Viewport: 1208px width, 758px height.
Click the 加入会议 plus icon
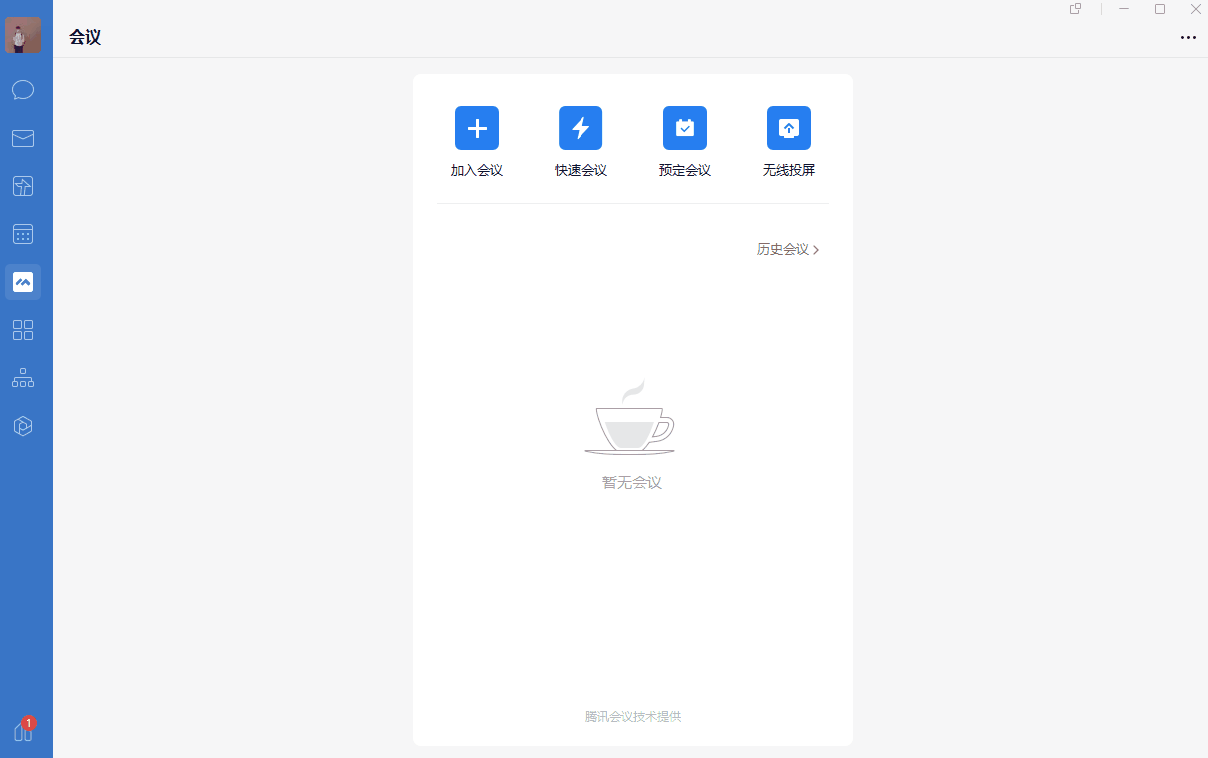[477, 128]
